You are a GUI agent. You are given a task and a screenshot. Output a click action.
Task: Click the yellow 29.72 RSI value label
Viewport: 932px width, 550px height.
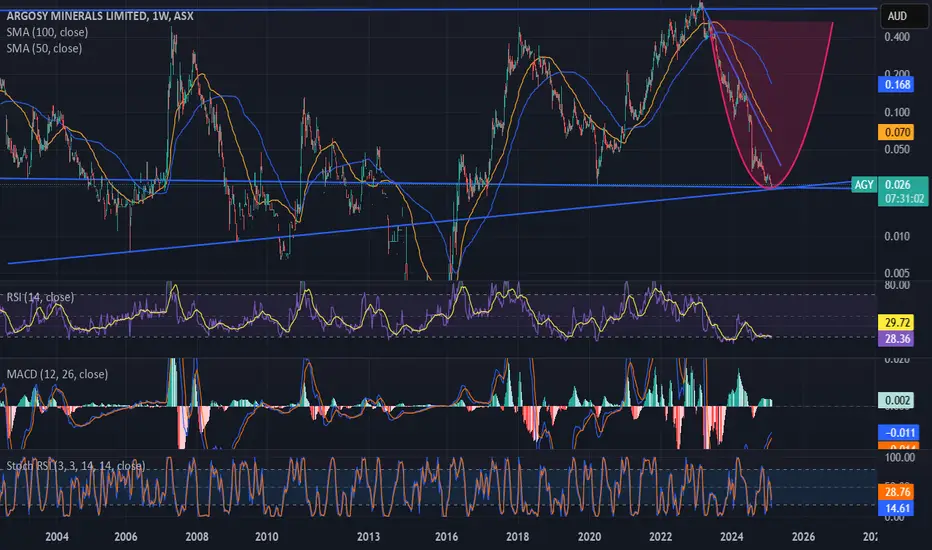pyautogui.click(x=897, y=322)
